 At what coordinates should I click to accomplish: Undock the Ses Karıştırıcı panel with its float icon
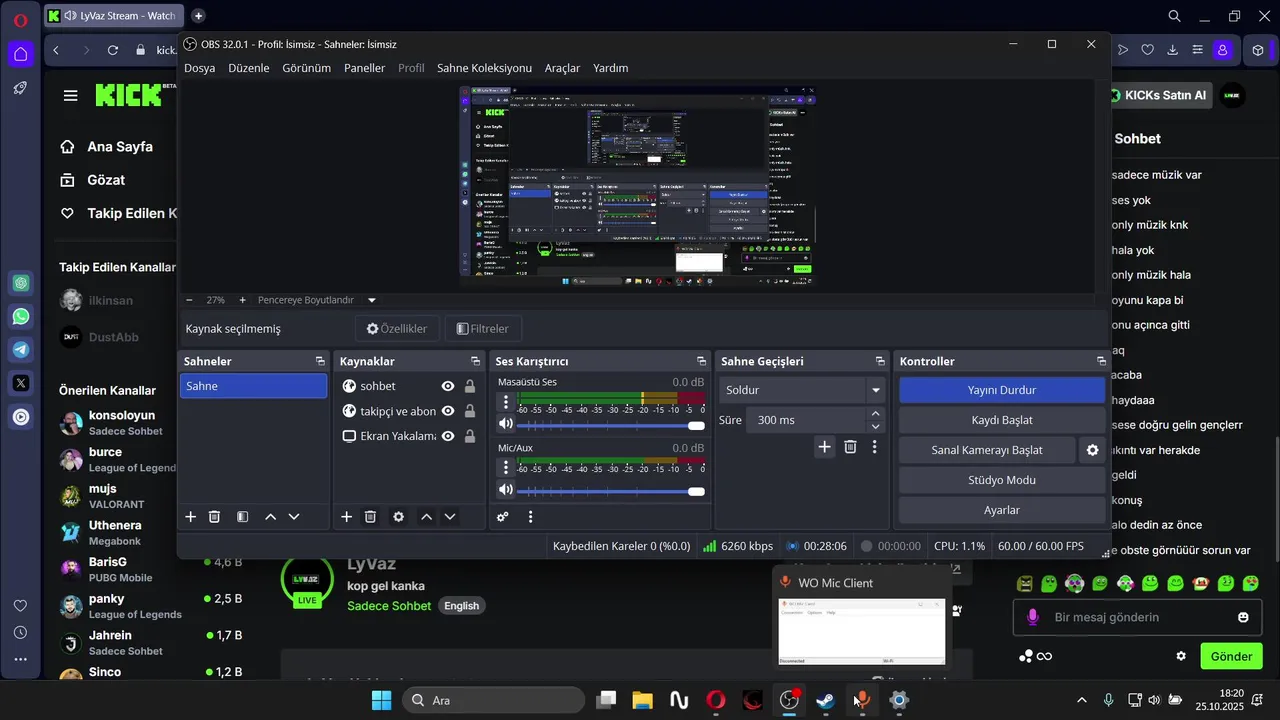click(x=702, y=361)
